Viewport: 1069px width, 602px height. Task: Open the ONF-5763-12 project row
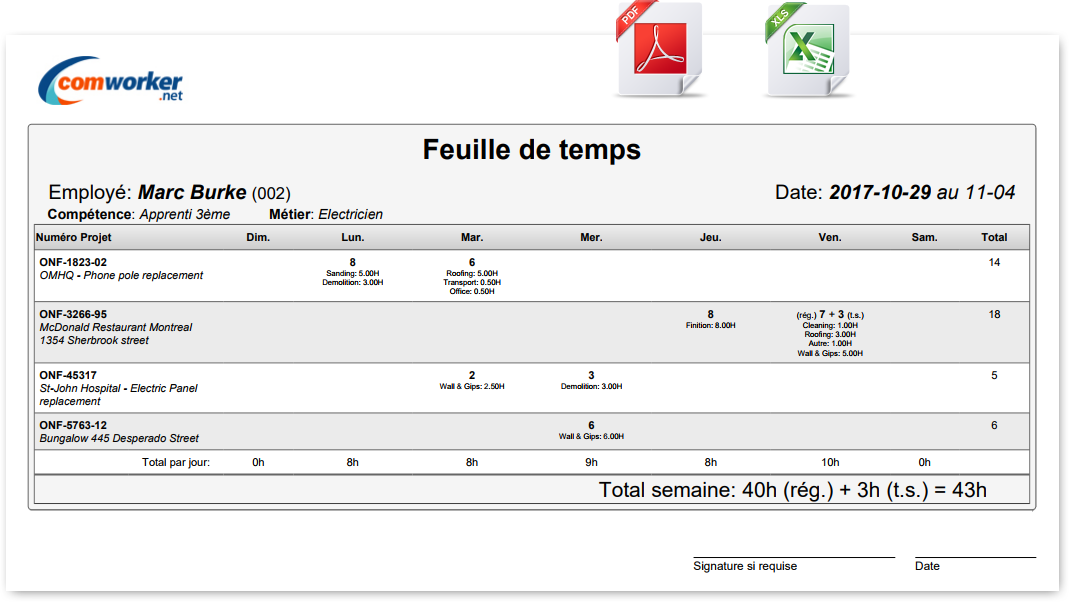pyautogui.click(x=73, y=425)
